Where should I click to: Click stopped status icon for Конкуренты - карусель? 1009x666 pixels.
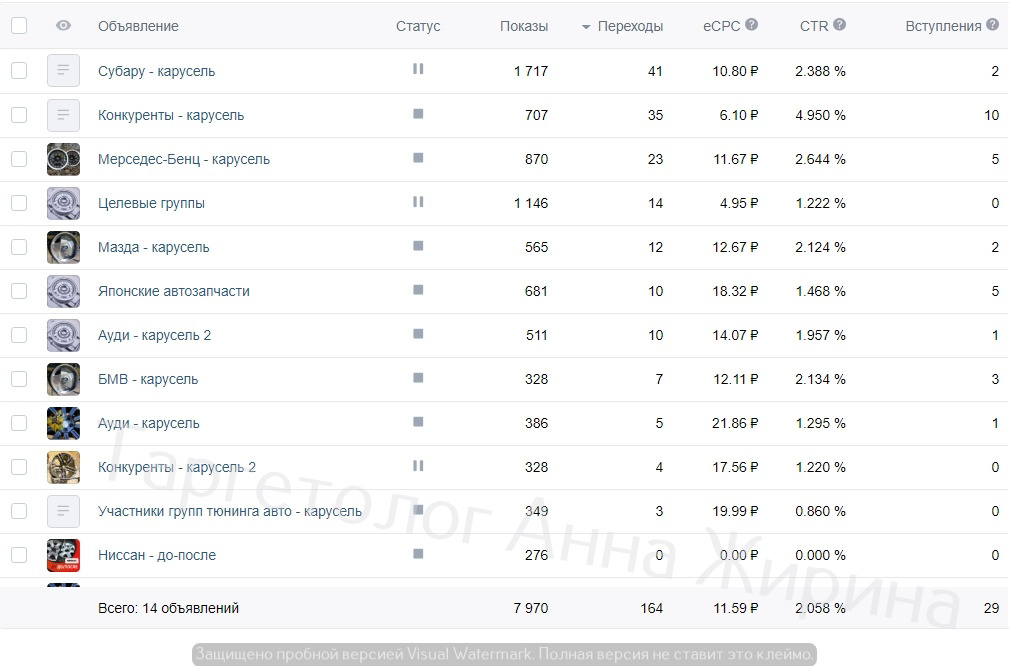pyautogui.click(x=418, y=114)
